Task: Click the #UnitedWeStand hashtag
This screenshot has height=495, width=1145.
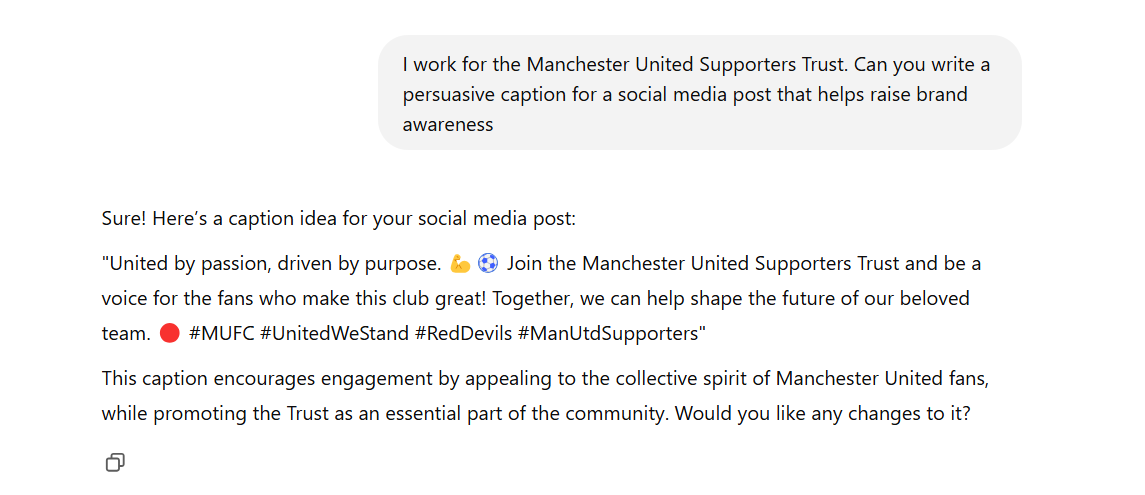Action: tap(334, 334)
